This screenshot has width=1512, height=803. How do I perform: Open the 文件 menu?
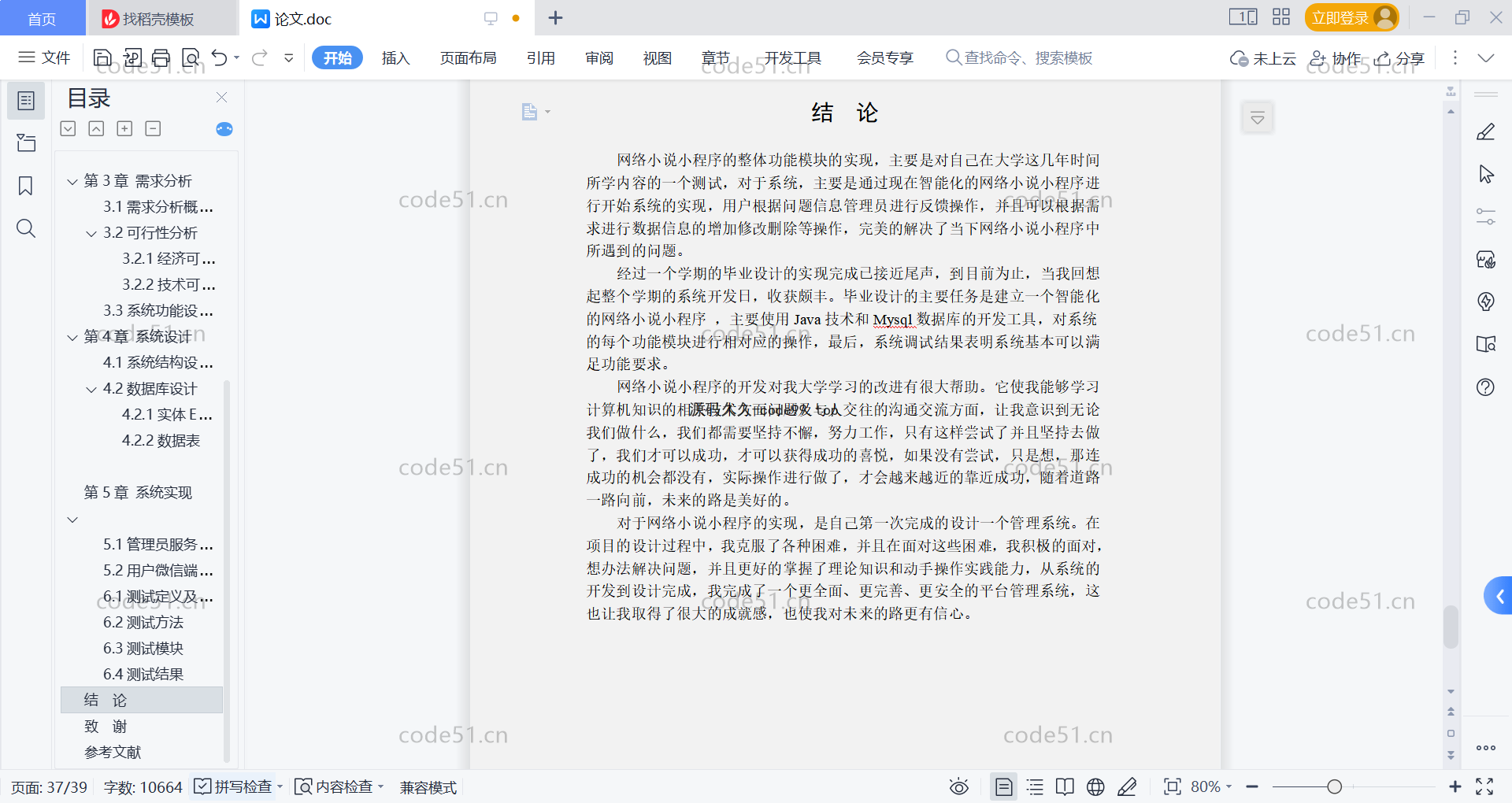pyautogui.click(x=45, y=57)
